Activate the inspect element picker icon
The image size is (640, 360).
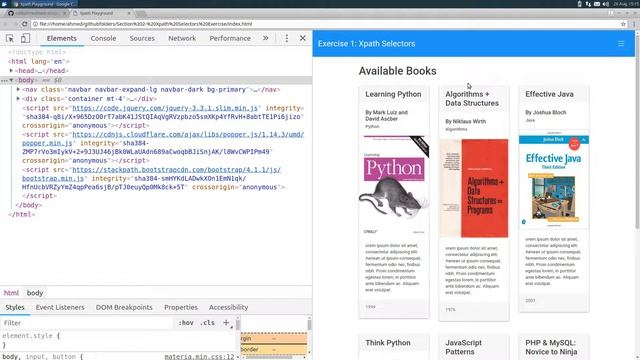click(10, 38)
